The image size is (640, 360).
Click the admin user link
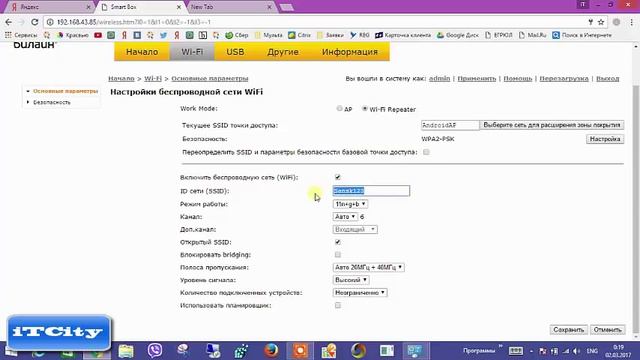tap(439, 78)
